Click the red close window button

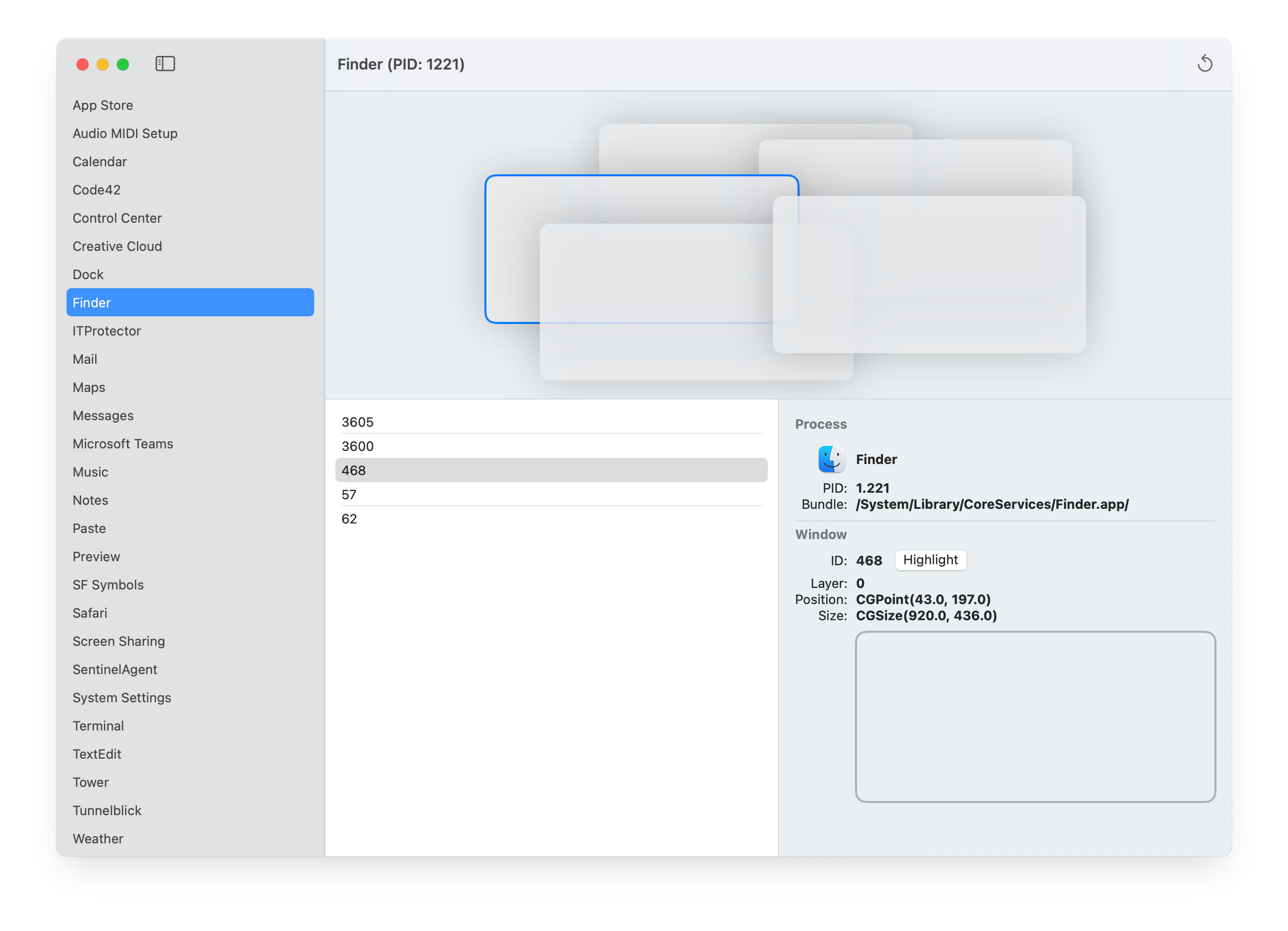(83, 64)
